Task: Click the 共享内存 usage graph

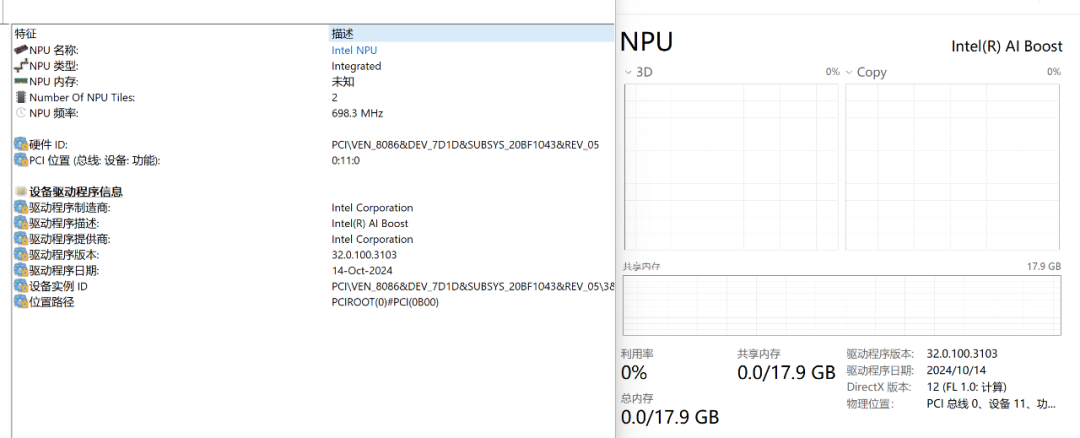Action: click(x=842, y=305)
